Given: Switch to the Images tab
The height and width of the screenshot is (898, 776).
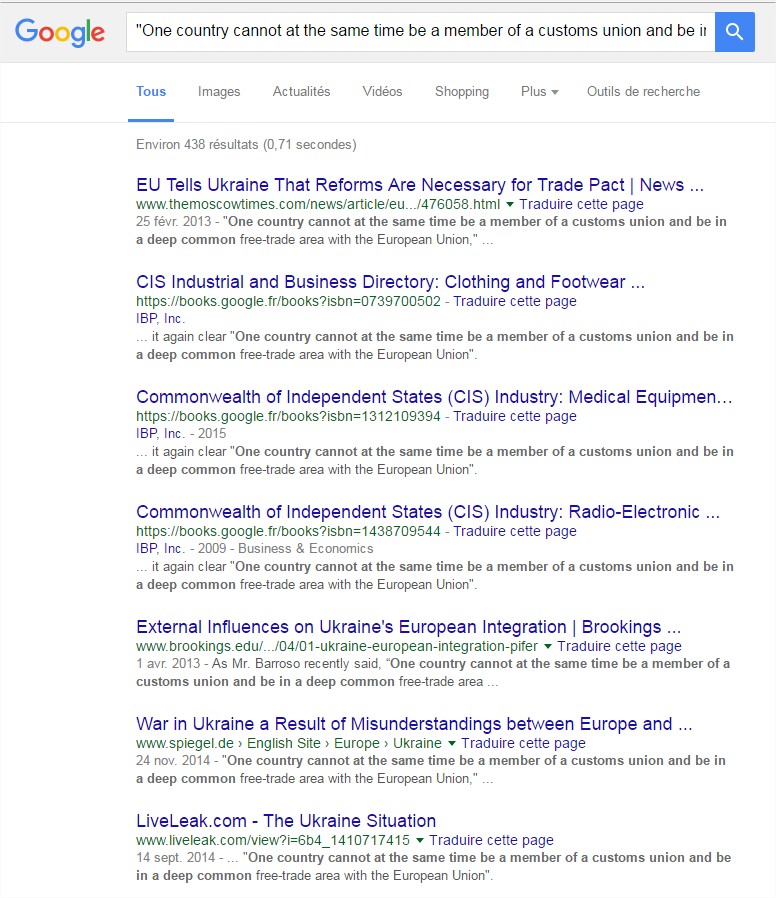Looking at the screenshot, I should coord(219,92).
